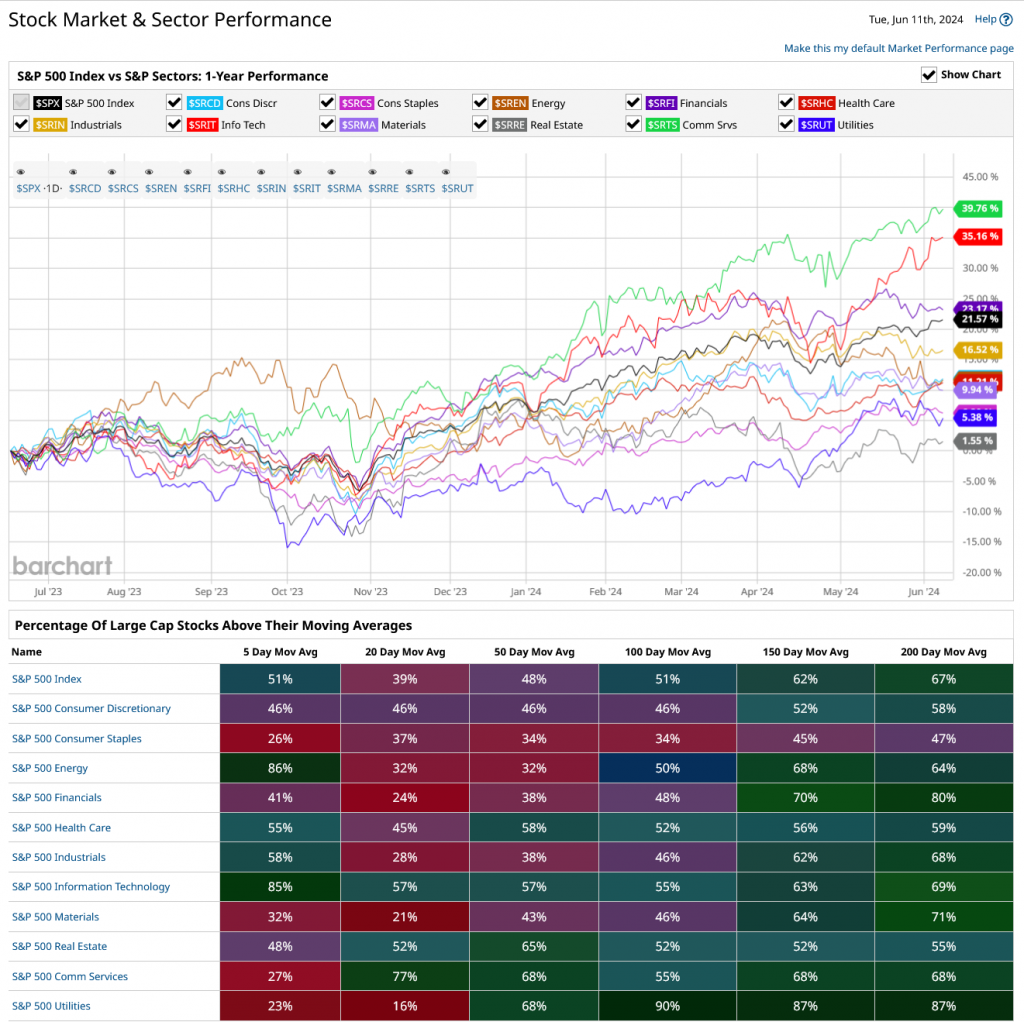Click the 16.52 % yellow price label

coord(978,349)
